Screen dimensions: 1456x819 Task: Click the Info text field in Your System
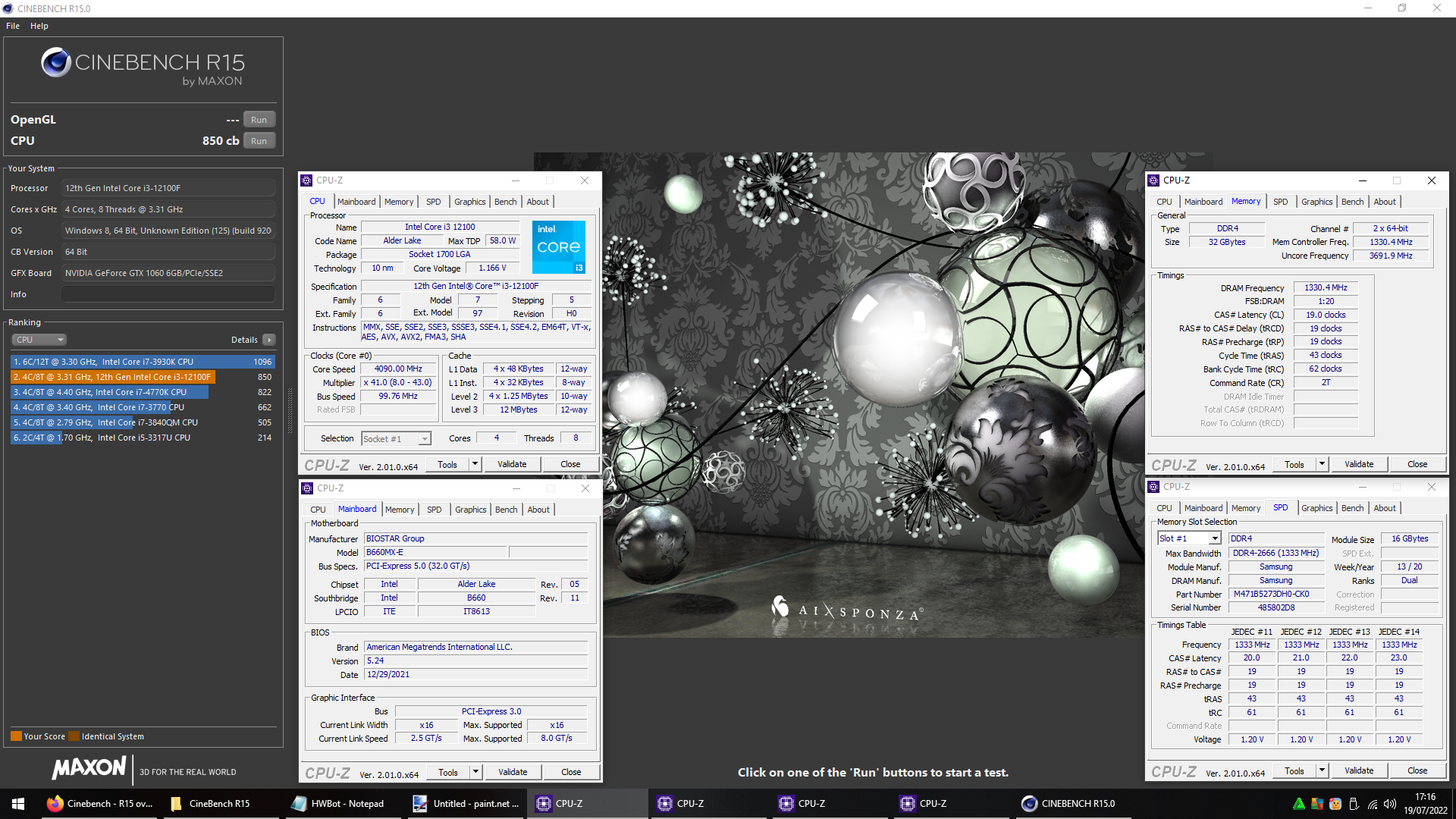(168, 294)
